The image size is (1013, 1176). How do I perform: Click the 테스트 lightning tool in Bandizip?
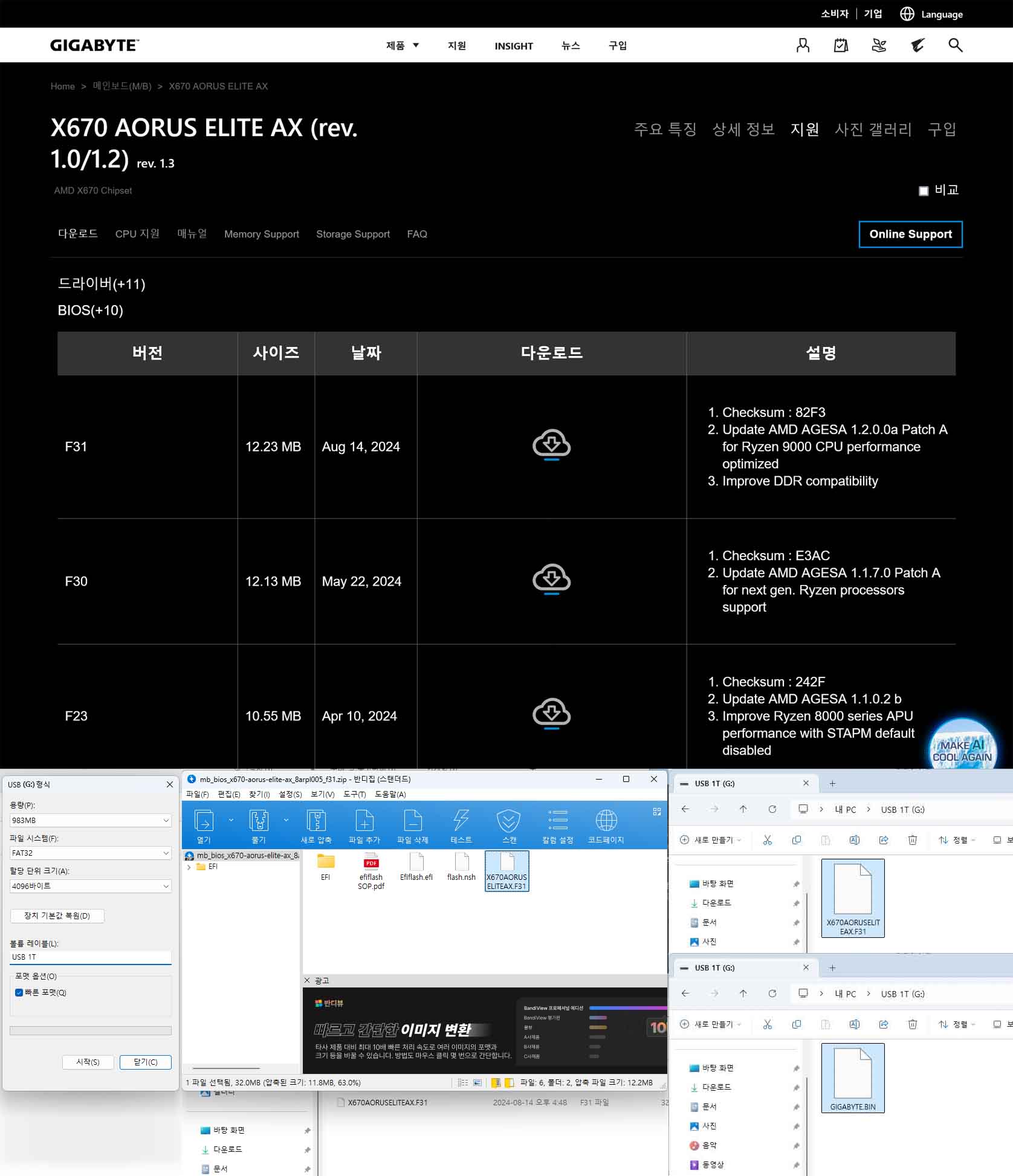pyautogui.click(x=461, y=825)
